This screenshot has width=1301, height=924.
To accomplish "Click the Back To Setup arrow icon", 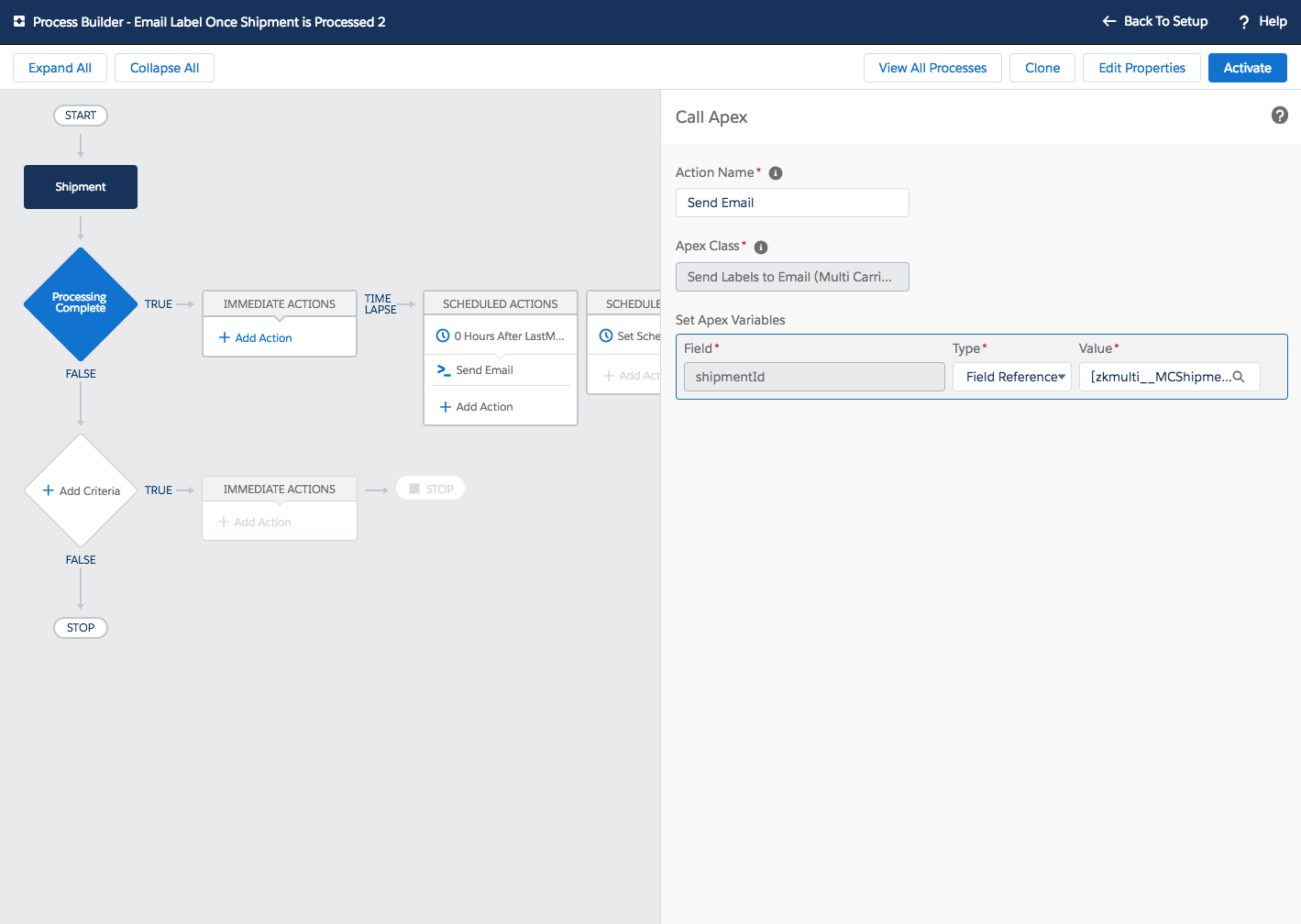I will (1108, 21).
